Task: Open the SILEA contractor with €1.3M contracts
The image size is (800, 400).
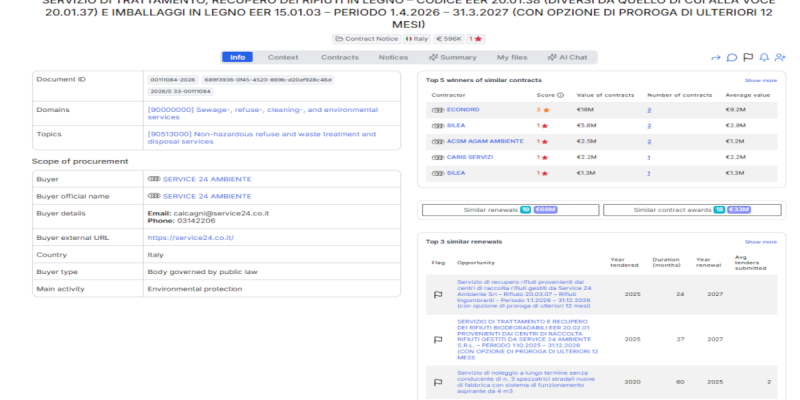Action: coord(456,173)
